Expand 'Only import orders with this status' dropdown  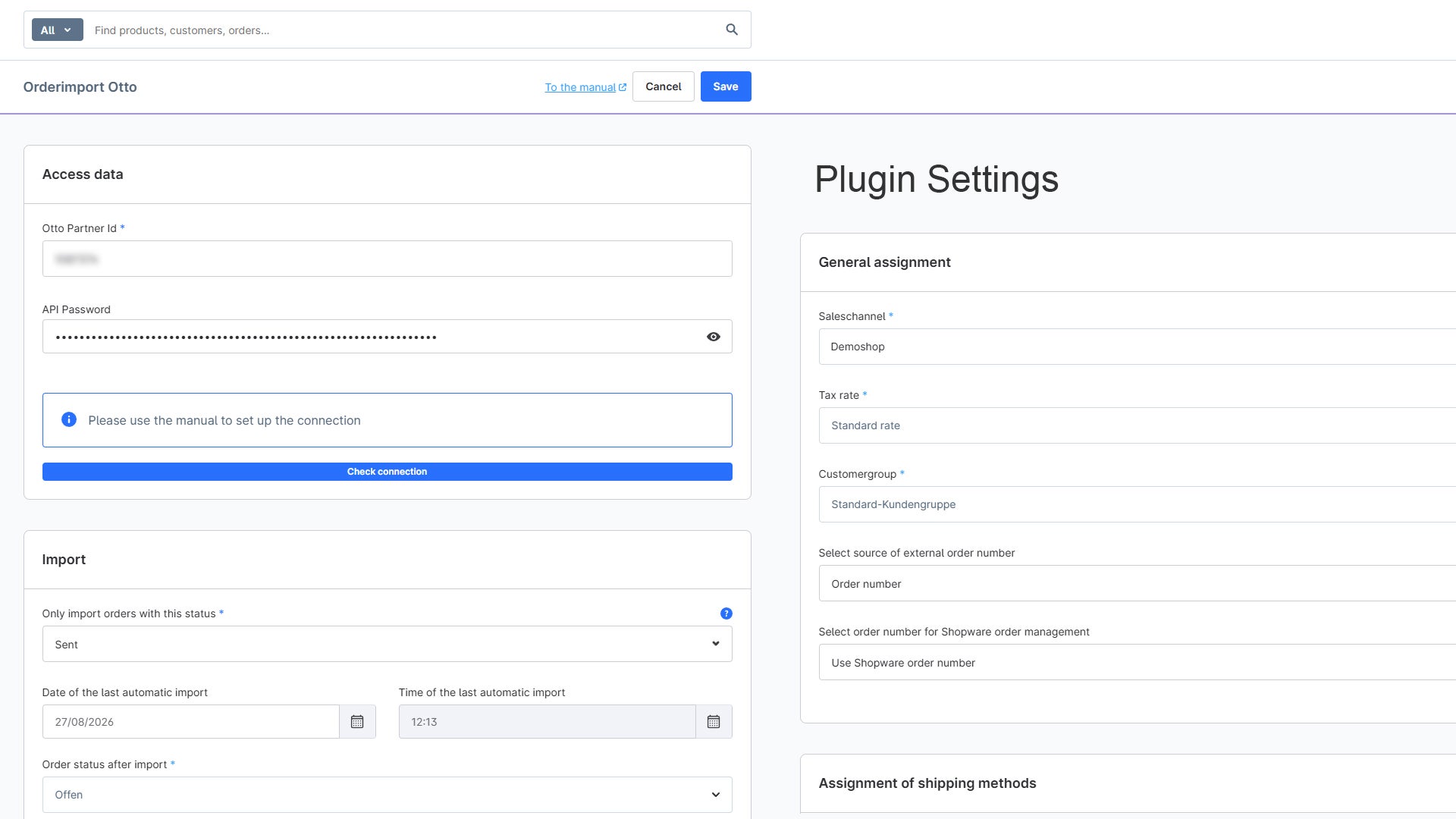(x=388, y=644)
